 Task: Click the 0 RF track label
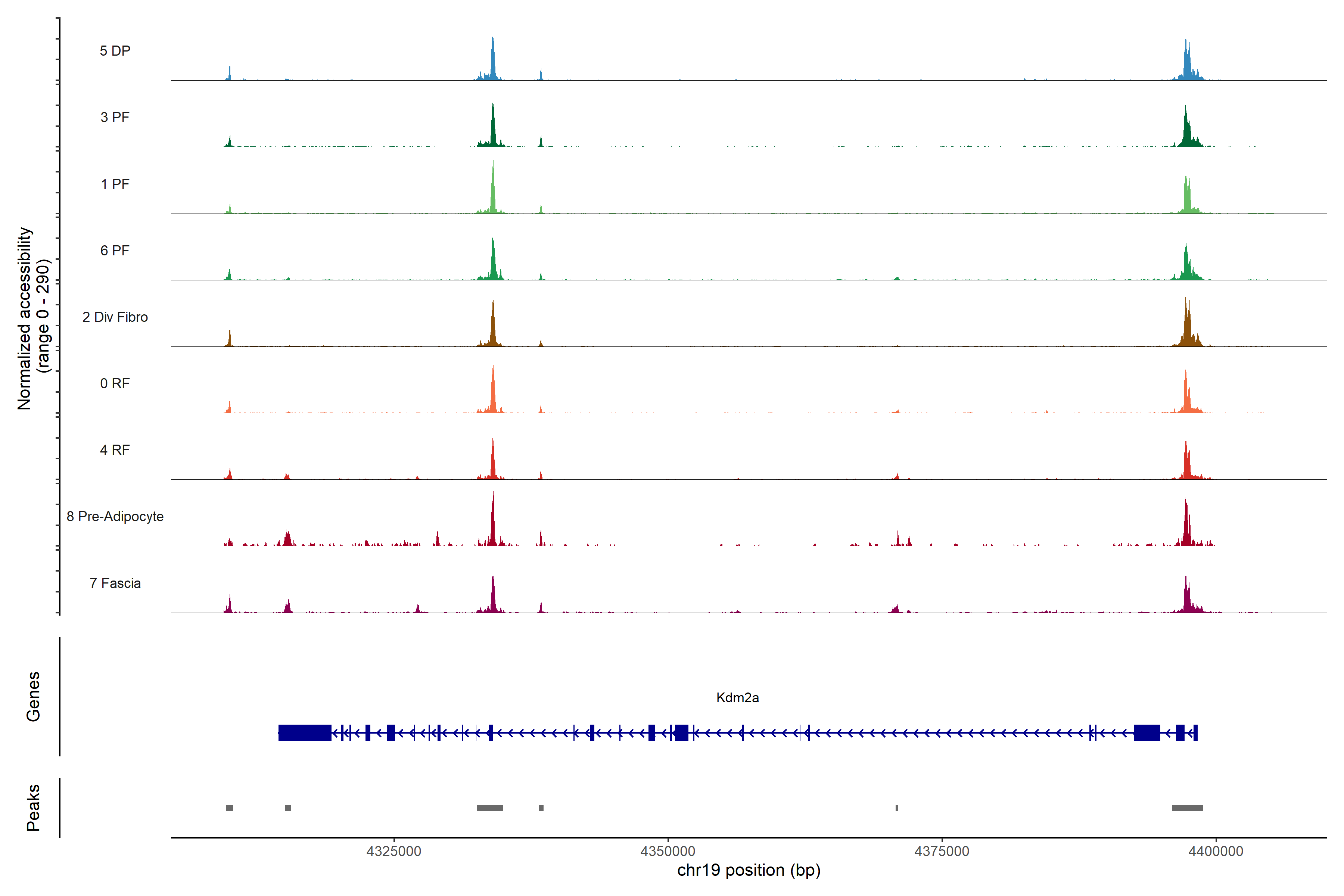[x=115, y=383]
